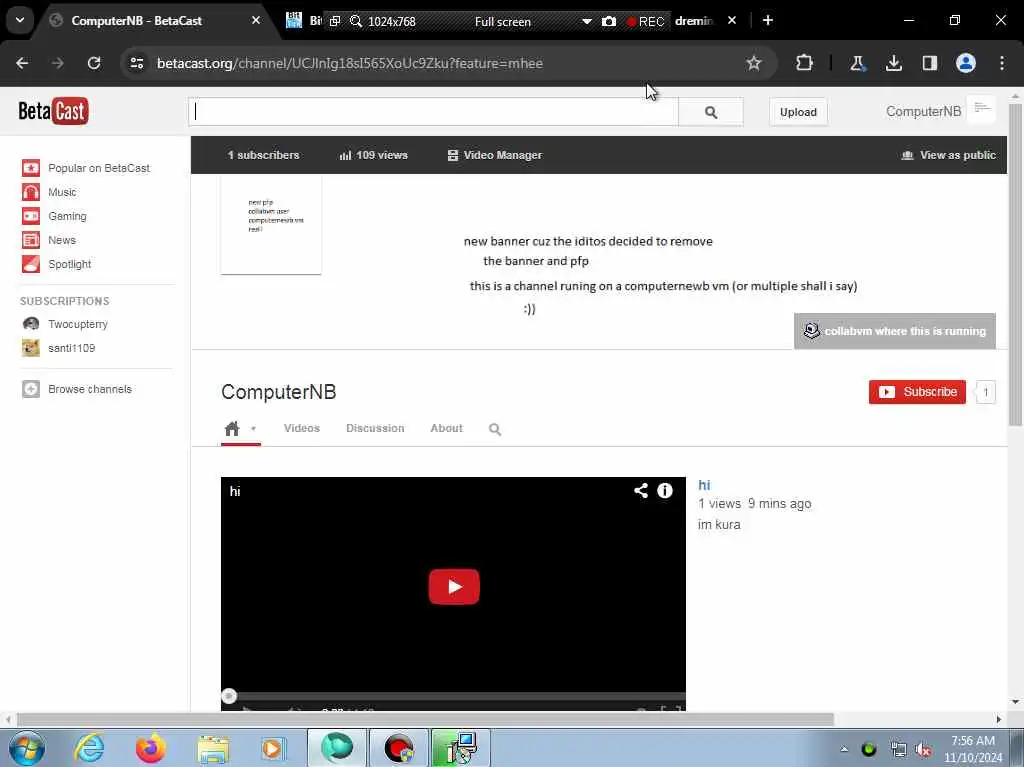Click the vertical page scrollbar

(1015, 264)
